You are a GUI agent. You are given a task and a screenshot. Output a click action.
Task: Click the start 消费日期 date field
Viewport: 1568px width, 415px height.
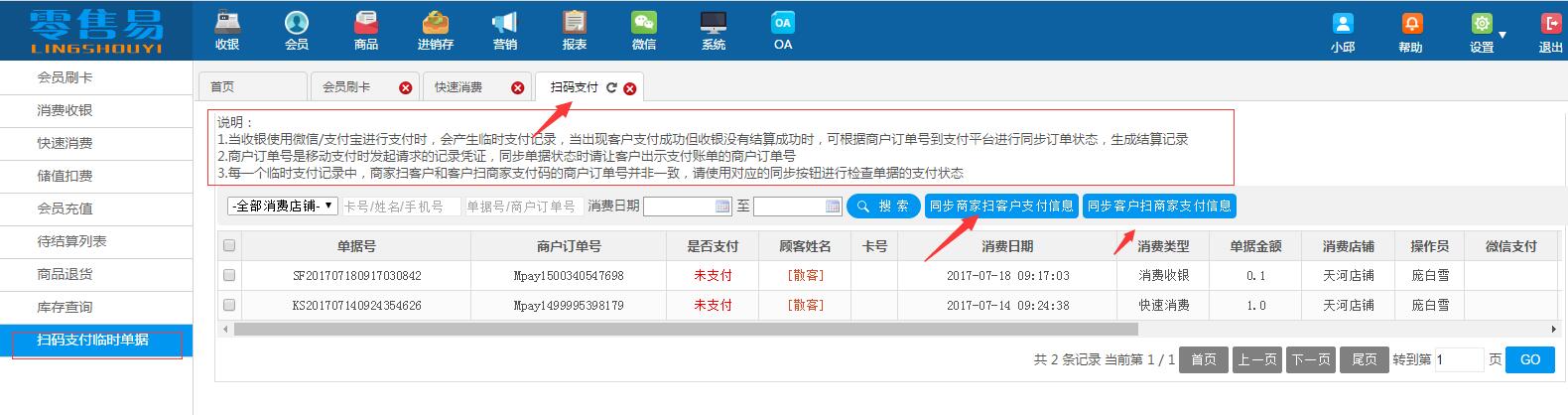pos(688,207)
